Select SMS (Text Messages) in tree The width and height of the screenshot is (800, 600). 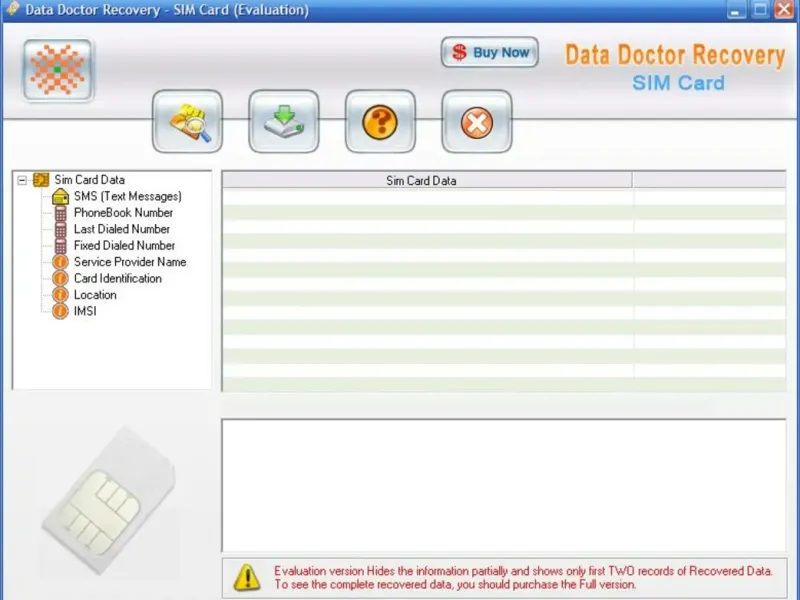click(x=128, y=196)
